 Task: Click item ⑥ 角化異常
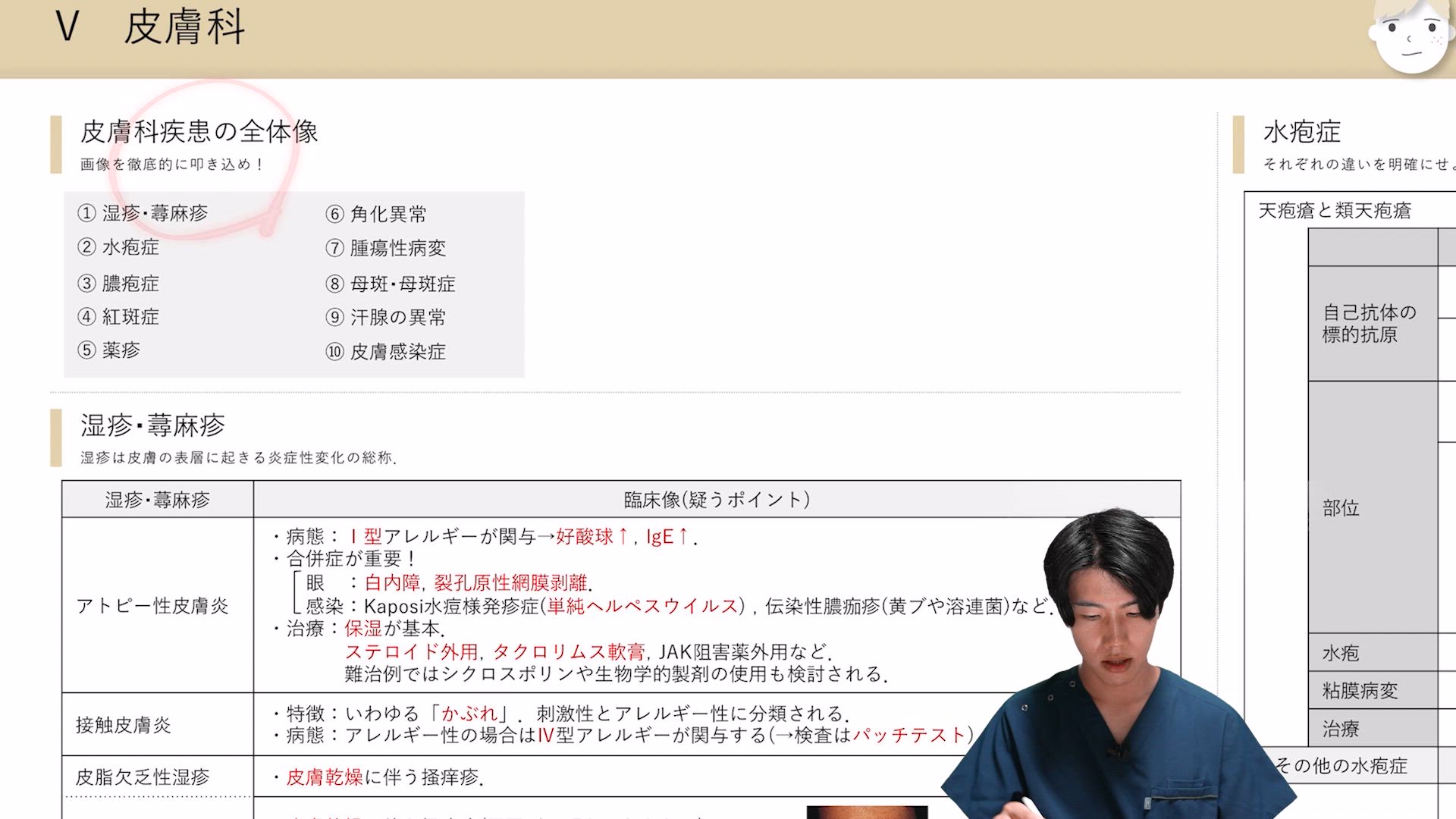[376, 214]
